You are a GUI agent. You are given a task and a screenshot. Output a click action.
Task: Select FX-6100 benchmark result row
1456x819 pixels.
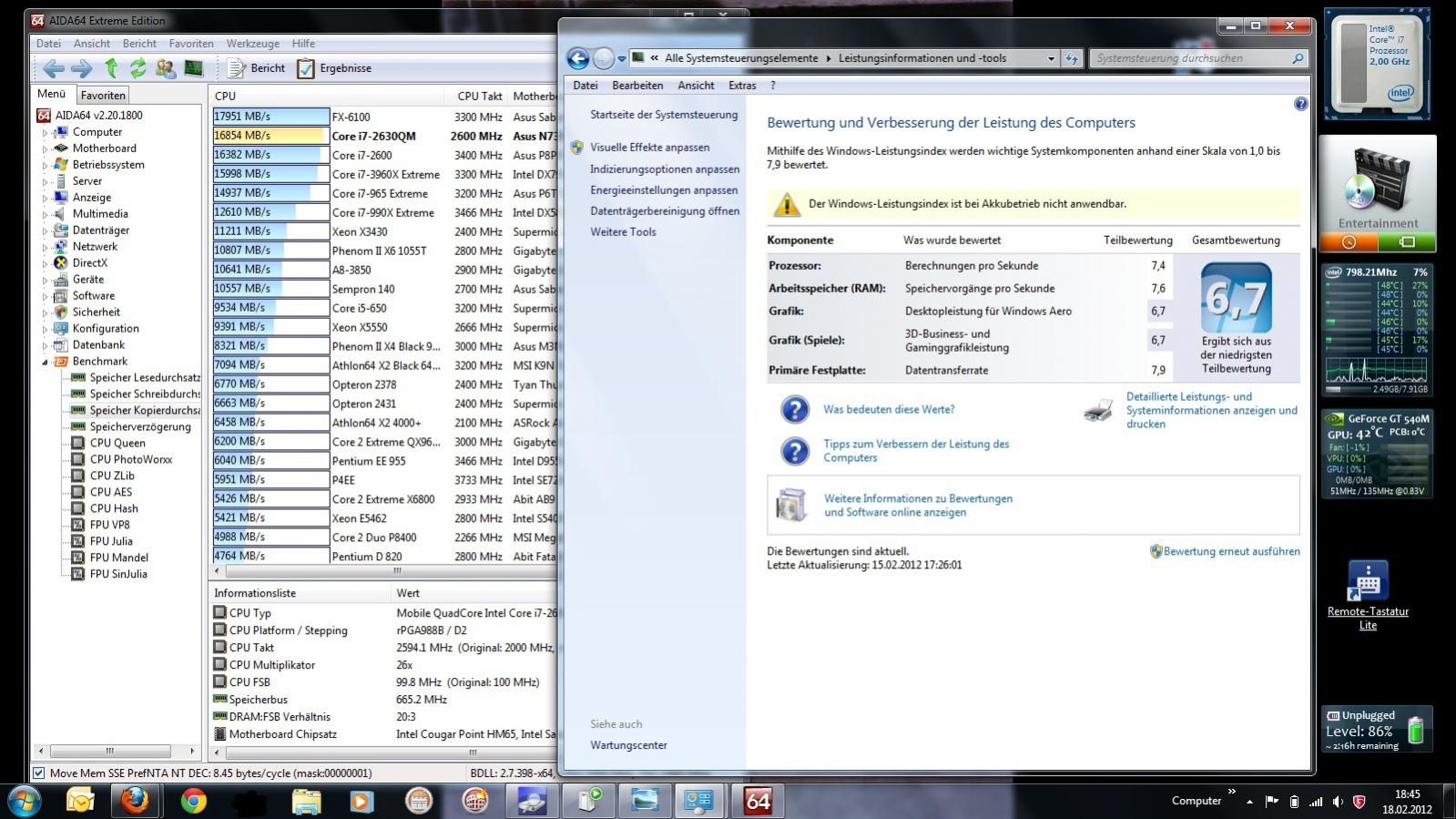(384, 117)
